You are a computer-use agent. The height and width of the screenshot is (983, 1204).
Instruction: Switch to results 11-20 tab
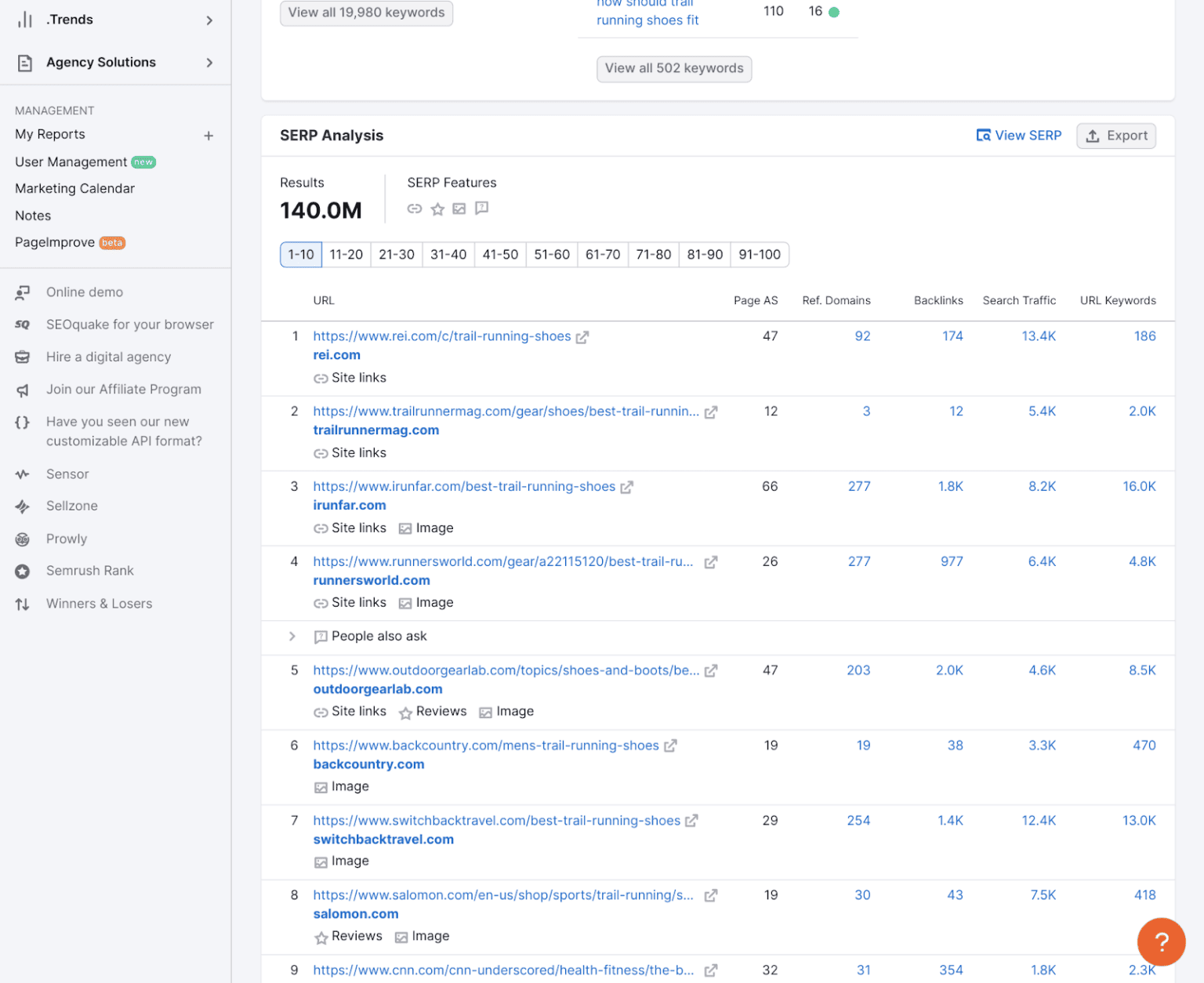pyautogui.click(x=346, y=255)
